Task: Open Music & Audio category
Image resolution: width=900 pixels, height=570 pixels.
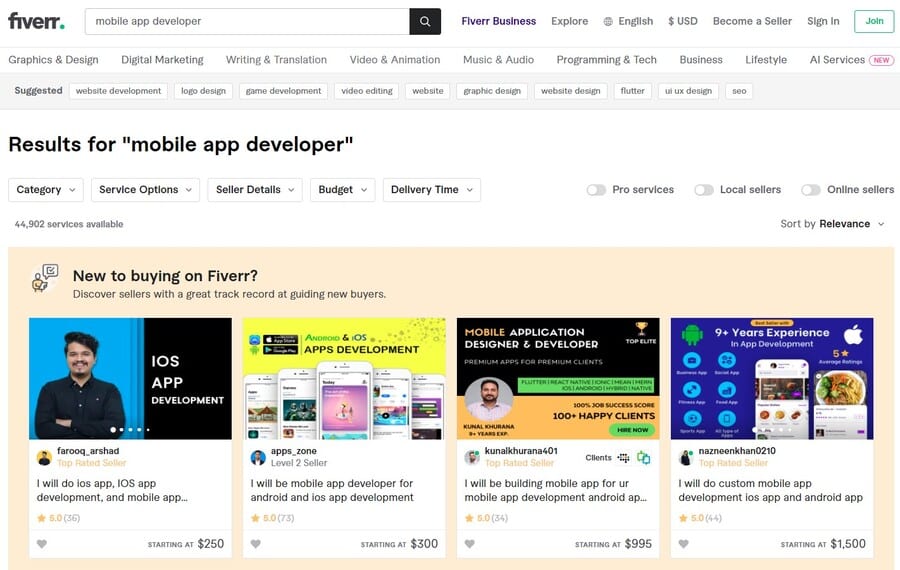Action: (498, 60)
